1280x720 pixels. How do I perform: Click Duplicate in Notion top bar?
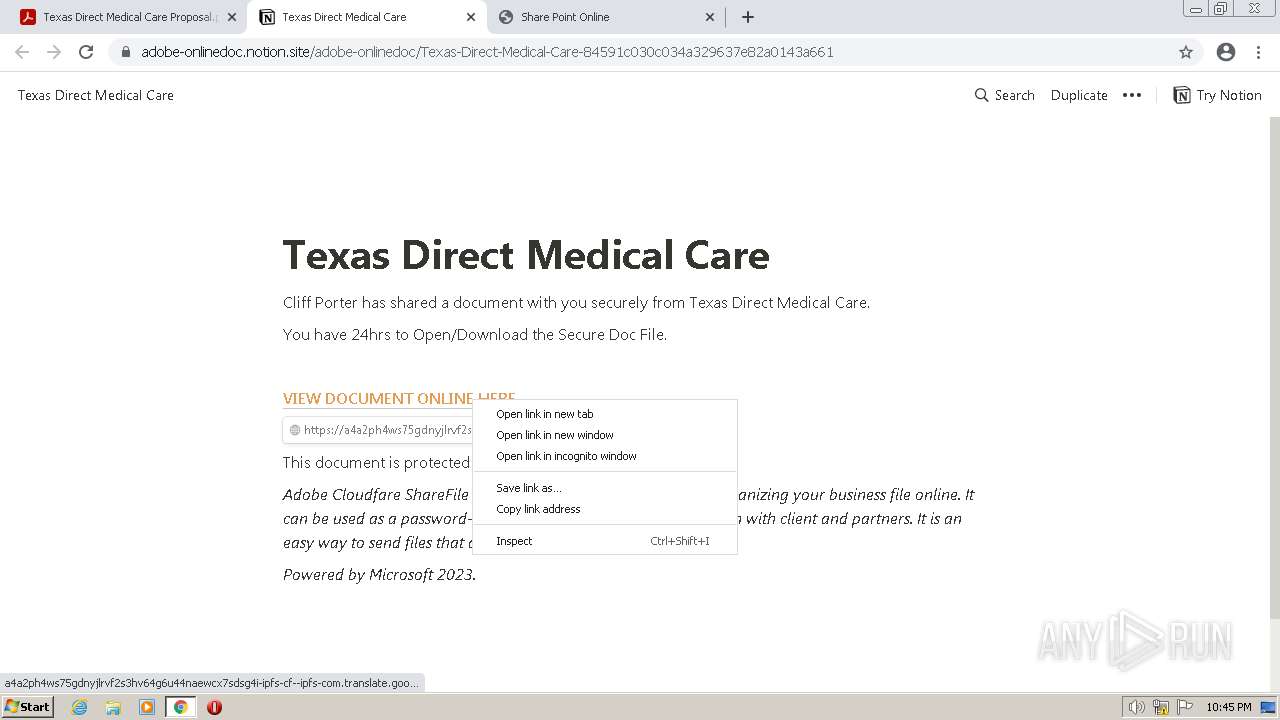coord(1079,95)
